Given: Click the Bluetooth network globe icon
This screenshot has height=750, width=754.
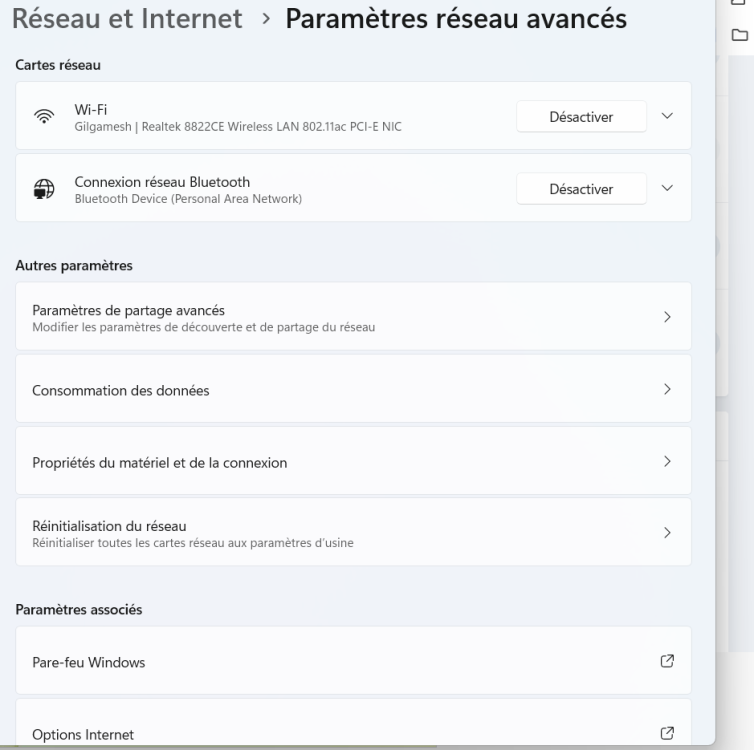Looking at the screenshot, I should 44,188.
